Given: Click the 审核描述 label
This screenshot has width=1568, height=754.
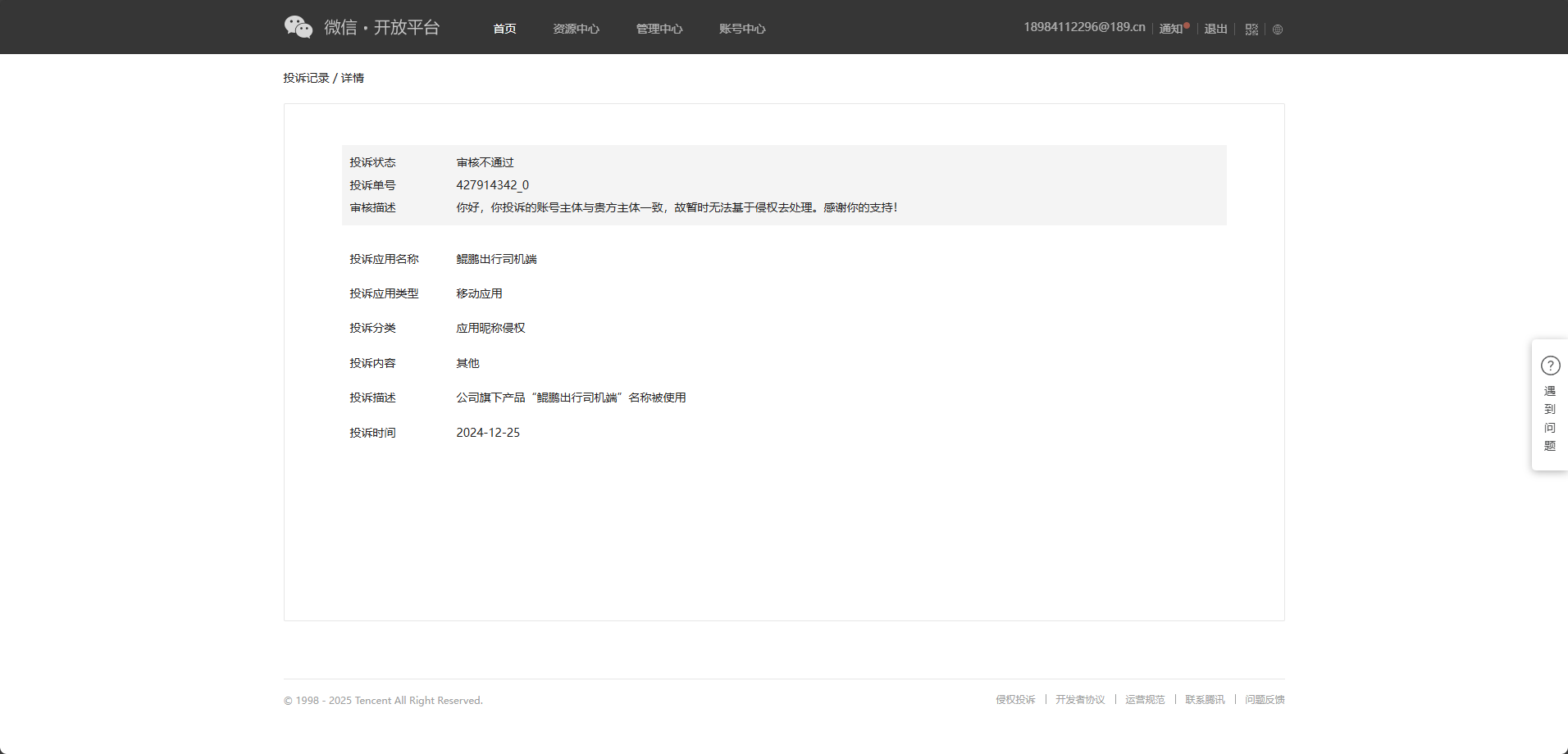Looking at the screenshot, I should 373,207.
